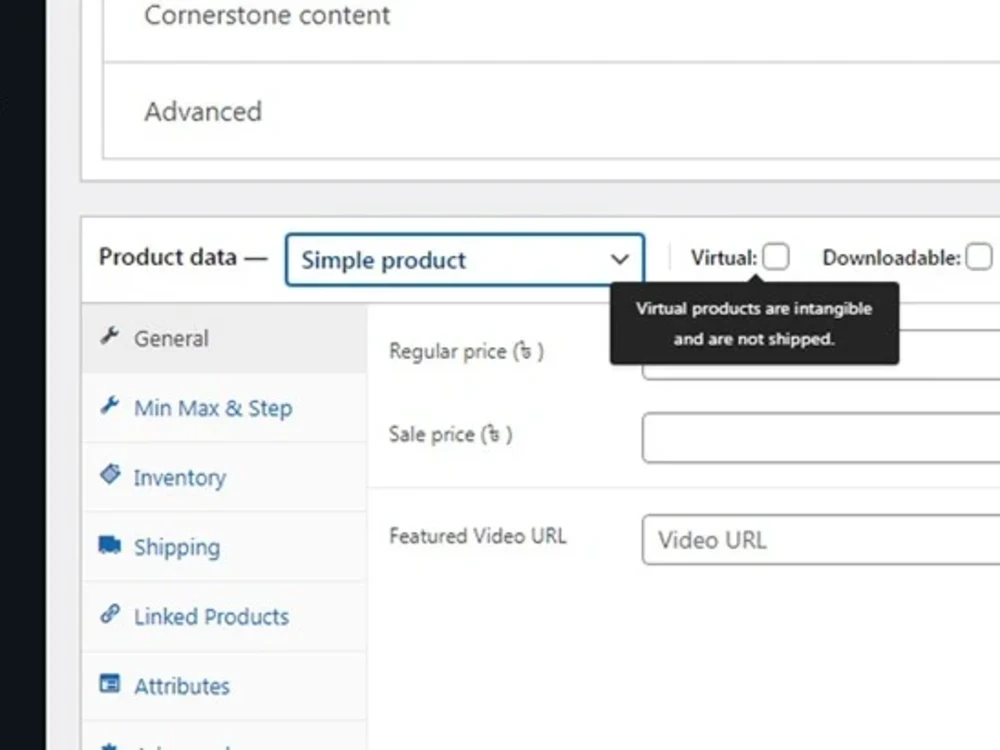Focus the Featured Video URL field
The width and height of the screenshot is (1000, 750).
click(820, 540)
